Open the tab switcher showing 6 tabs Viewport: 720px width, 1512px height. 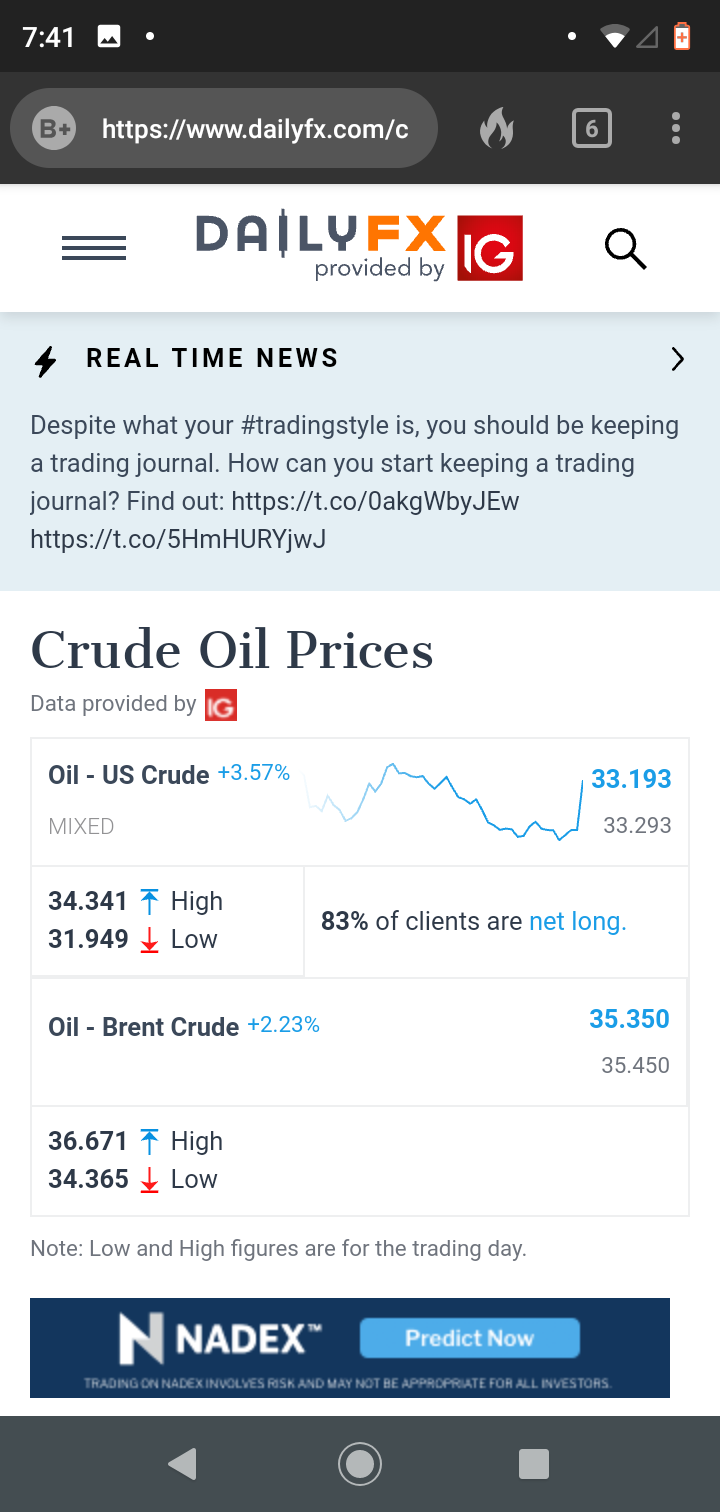[x=591, y=129]
